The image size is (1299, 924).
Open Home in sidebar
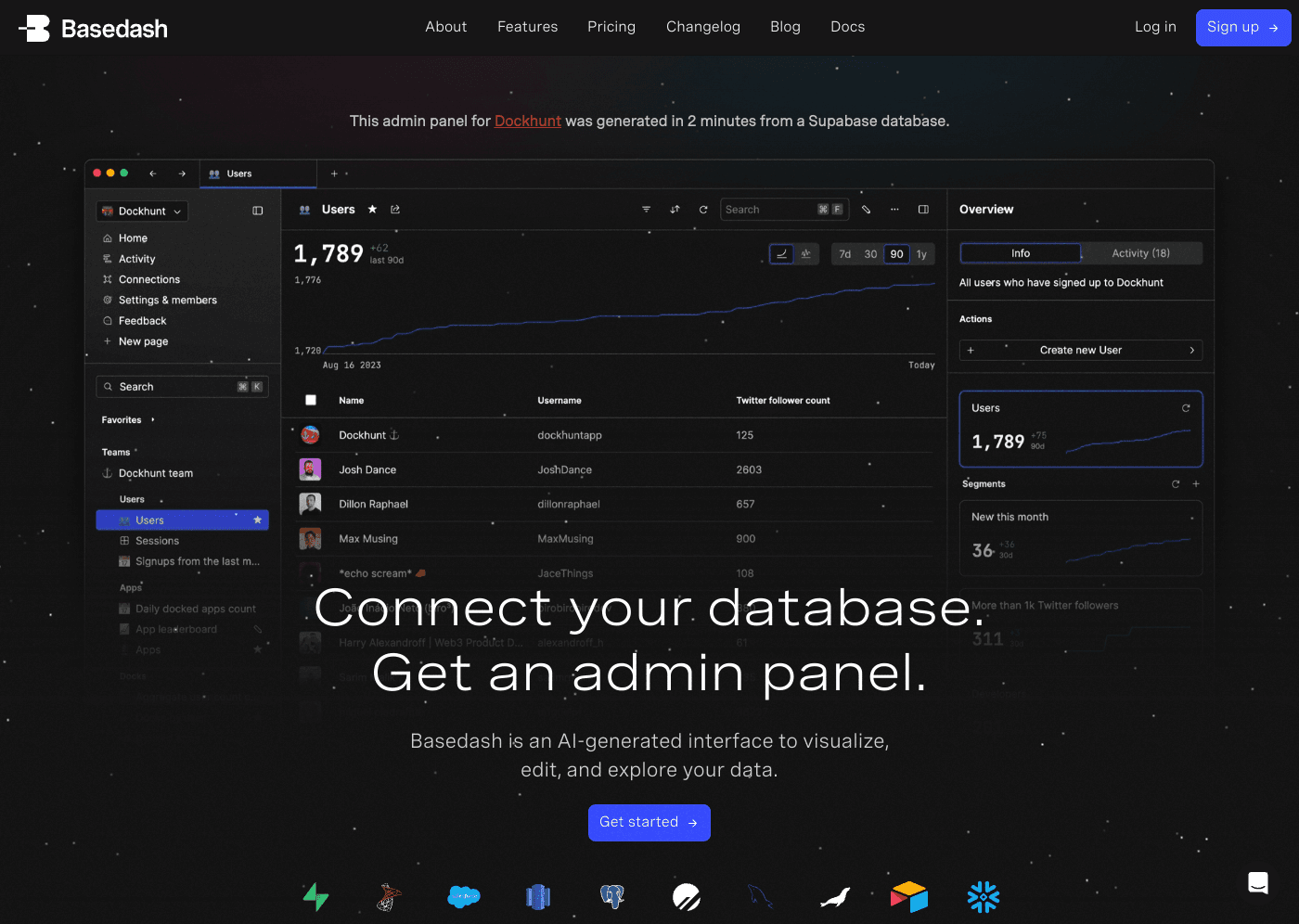(x=133, y=238)
